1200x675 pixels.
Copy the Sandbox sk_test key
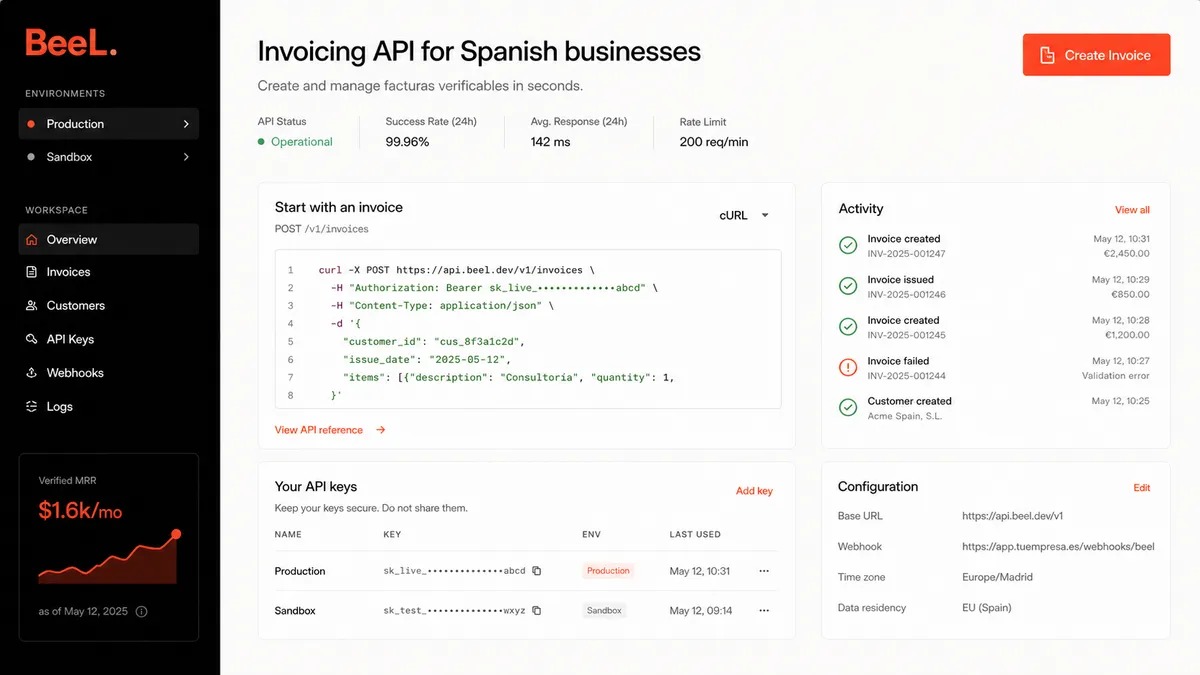coord(537,610)
